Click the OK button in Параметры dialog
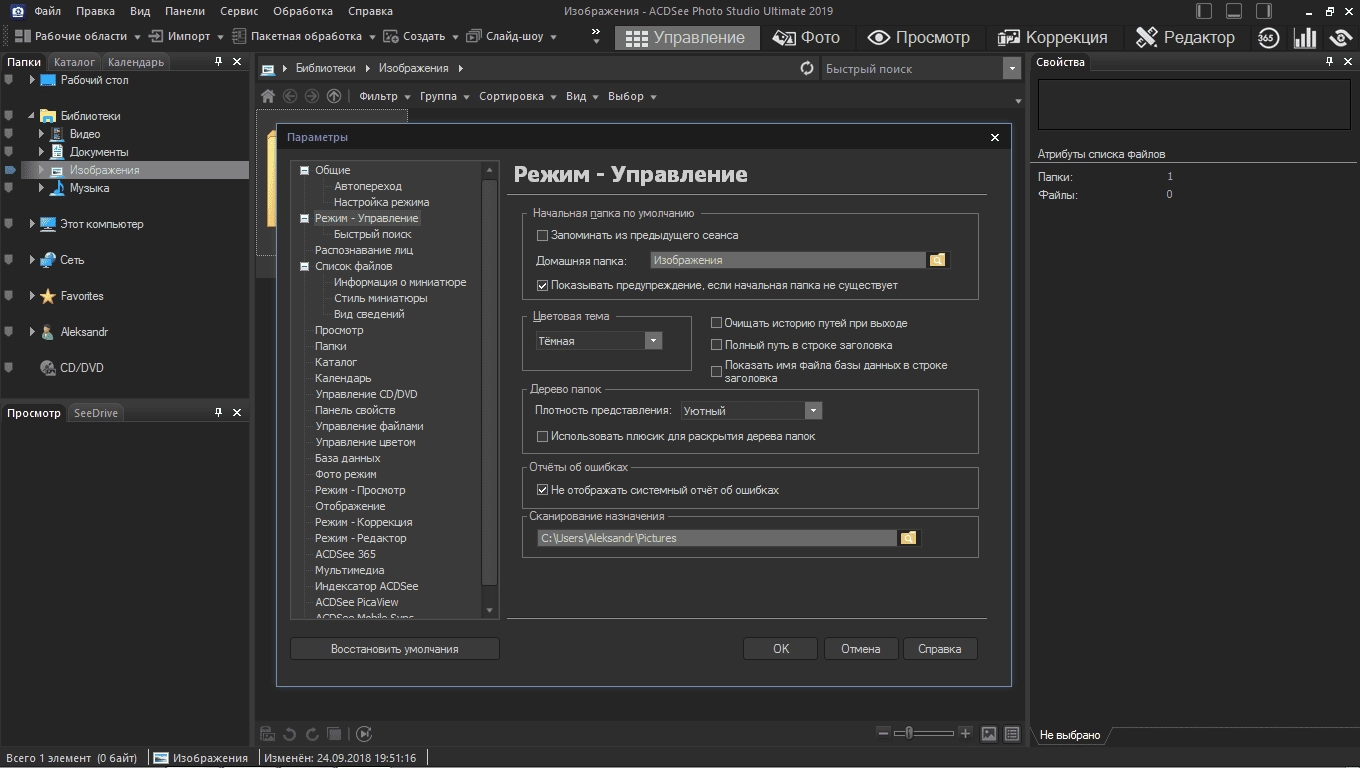1360x768 pixels. 781,649
